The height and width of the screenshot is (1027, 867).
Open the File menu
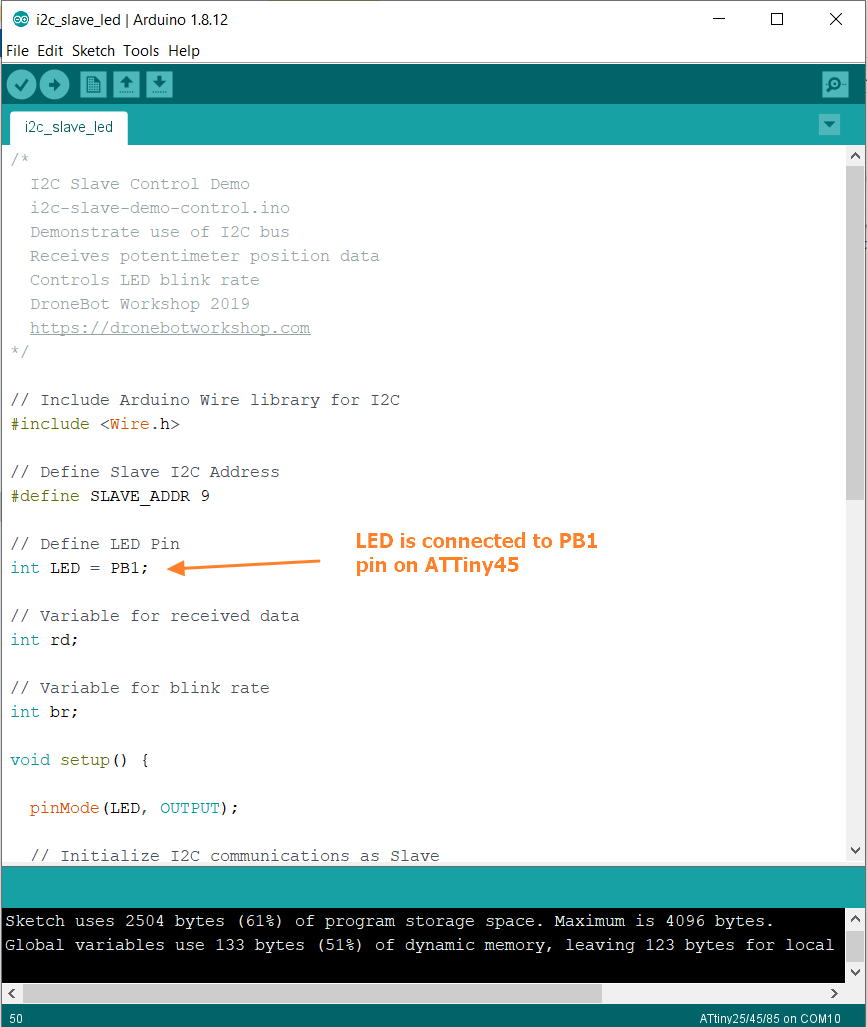(17, 51)
